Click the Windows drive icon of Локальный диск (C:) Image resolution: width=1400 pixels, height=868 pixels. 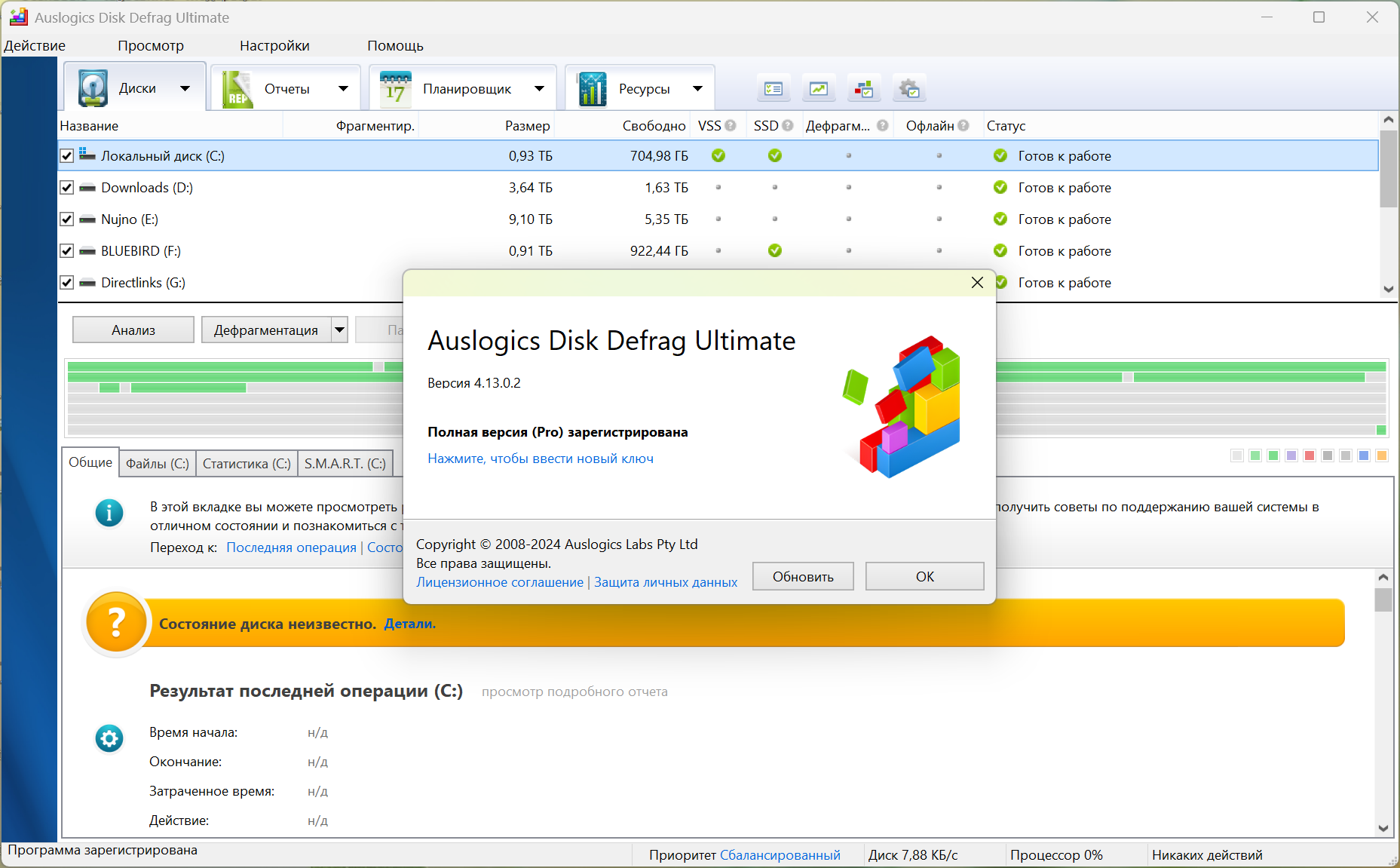[x=87, y=155]
